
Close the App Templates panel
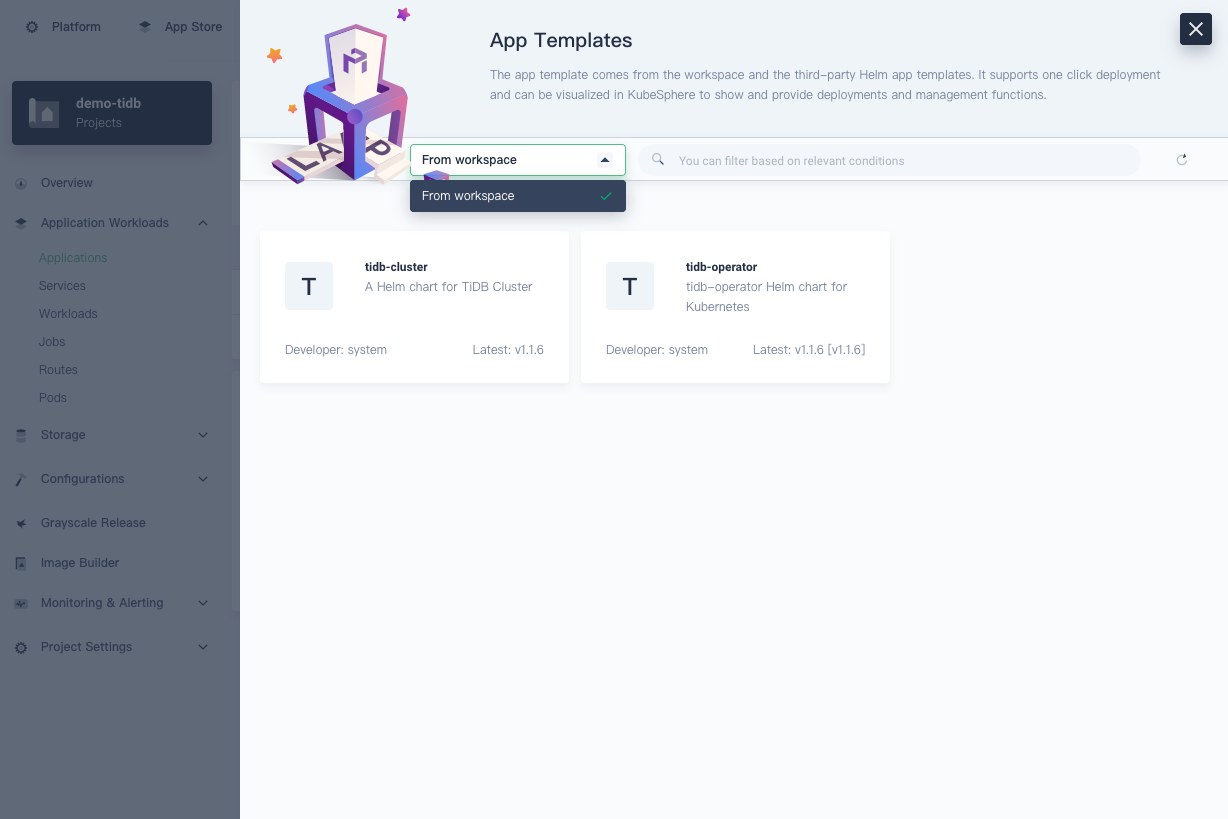(x=1195, y=29)
